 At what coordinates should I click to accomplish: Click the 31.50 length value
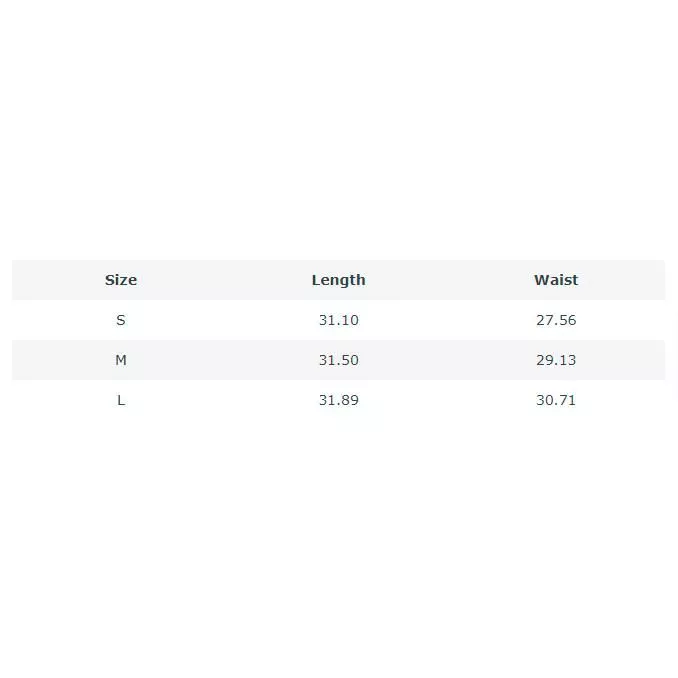(339, 360)
